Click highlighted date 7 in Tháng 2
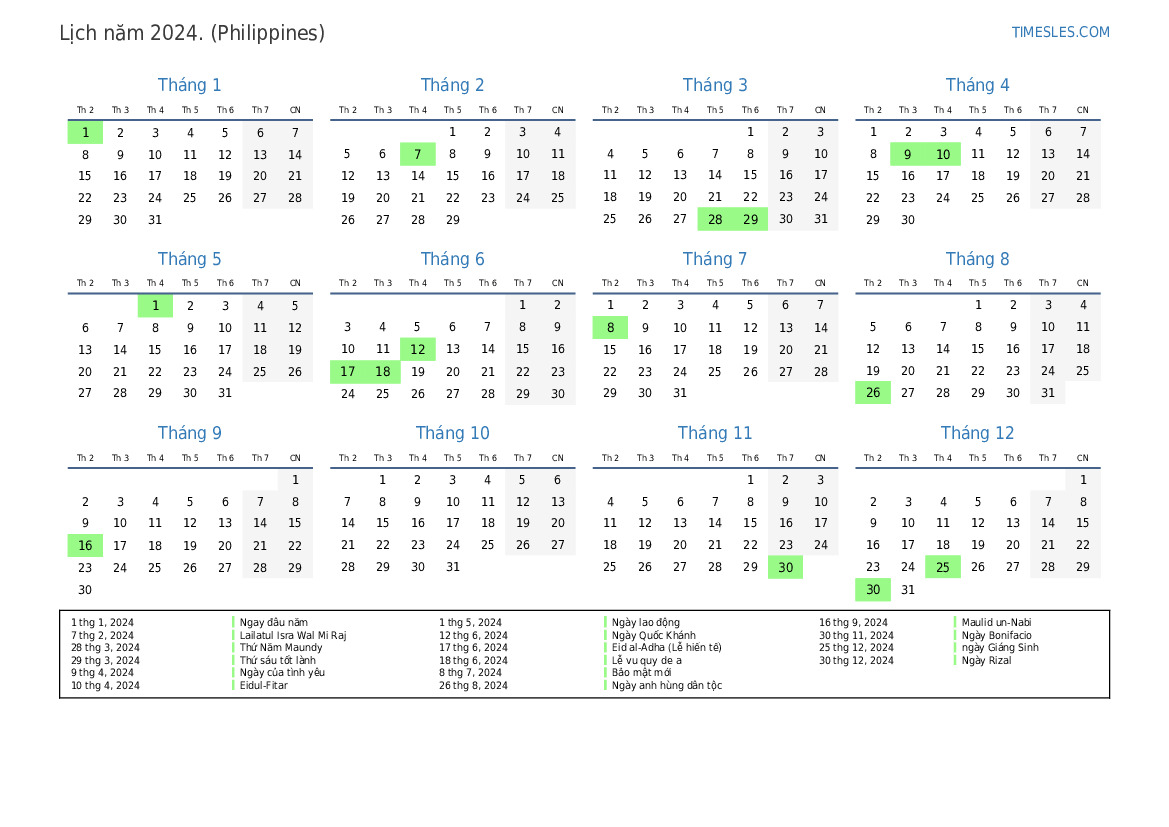The height and width of the screenshot is (827, 1169). point(418,154)
